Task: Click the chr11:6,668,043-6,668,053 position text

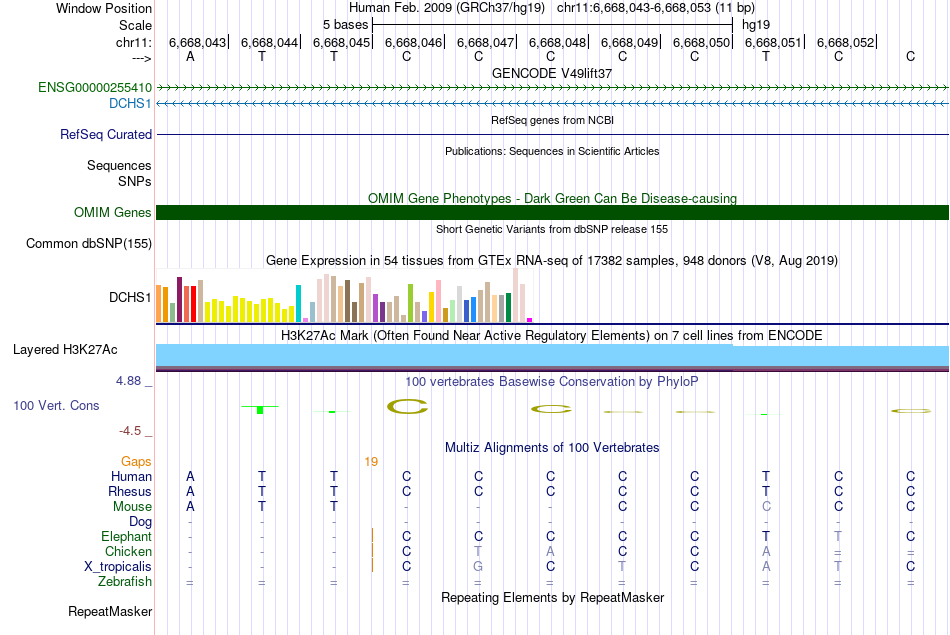Action: click(x=656, y=8)
